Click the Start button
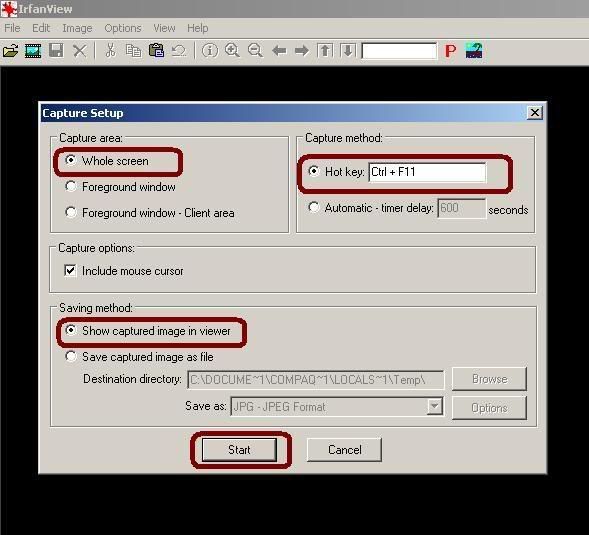This screenshot has height=535, width=589. pyautogui.click(x=239, y=450)
